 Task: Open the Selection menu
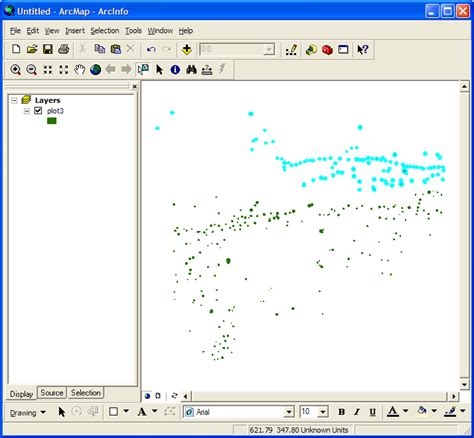[x=105, y=31]
